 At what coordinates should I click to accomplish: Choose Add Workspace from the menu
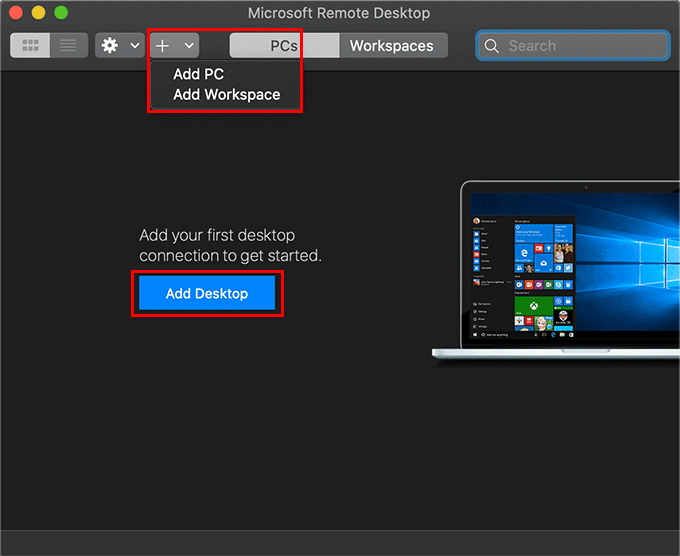coord(226,95)
